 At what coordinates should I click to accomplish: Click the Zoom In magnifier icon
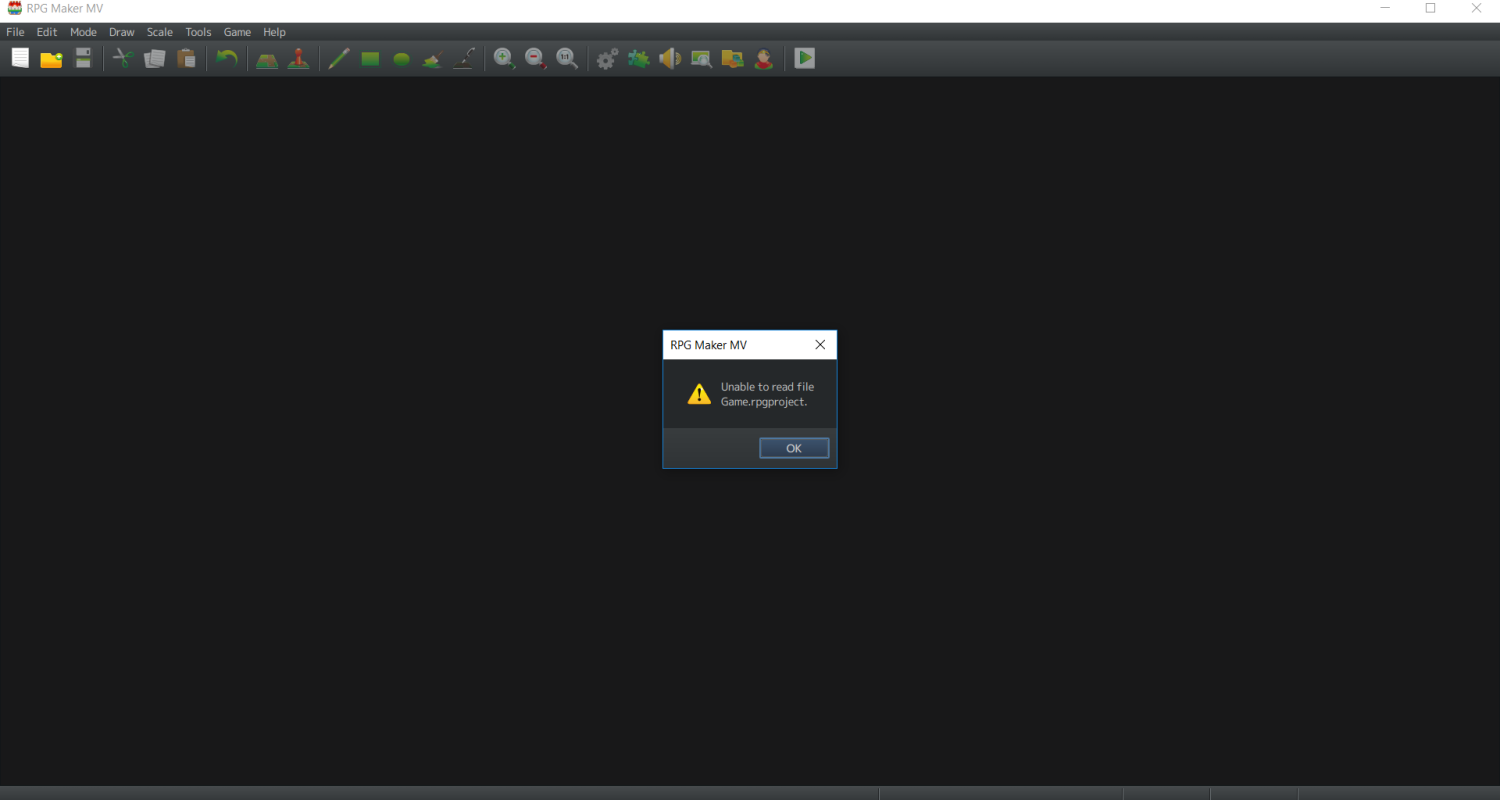coord(505,59)
